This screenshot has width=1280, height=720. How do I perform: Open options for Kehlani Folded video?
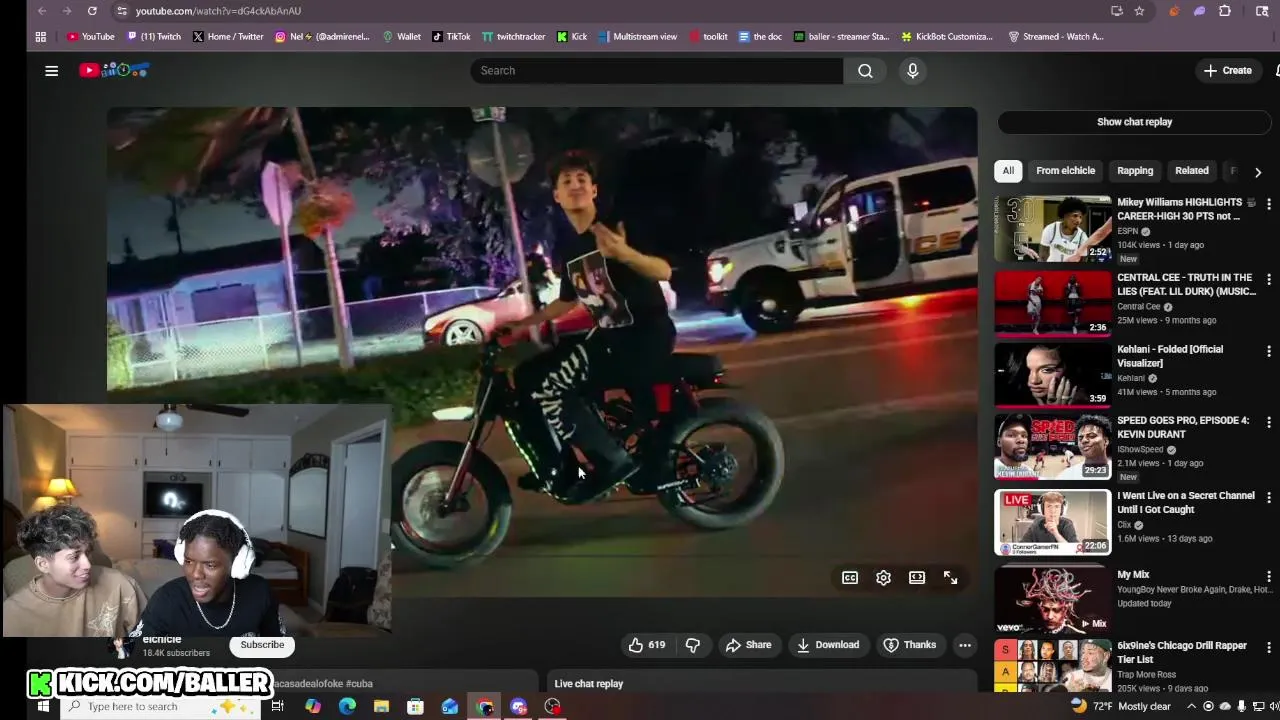[x=1269, y=351]
